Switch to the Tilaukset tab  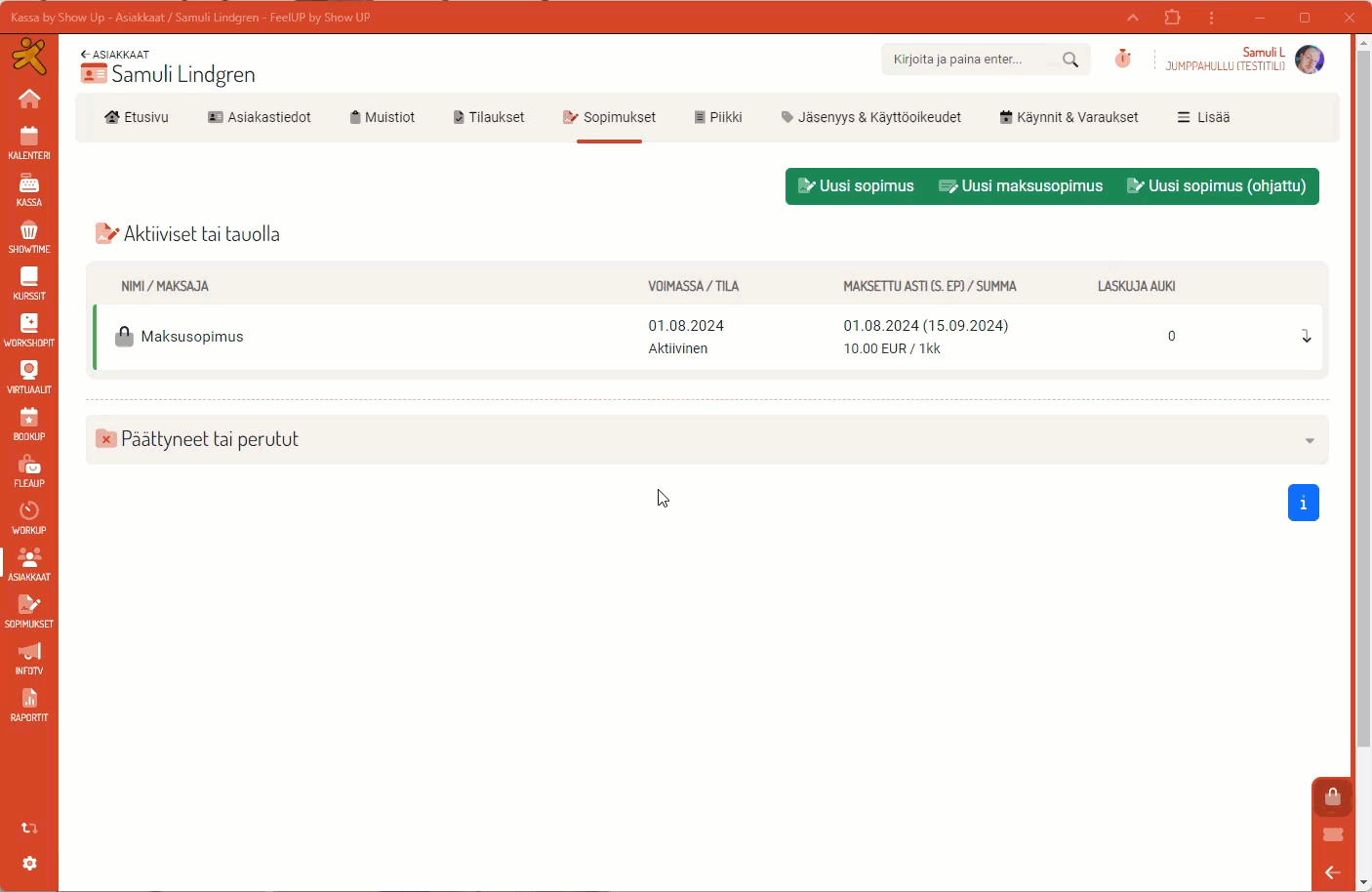[x=488, y=117]
